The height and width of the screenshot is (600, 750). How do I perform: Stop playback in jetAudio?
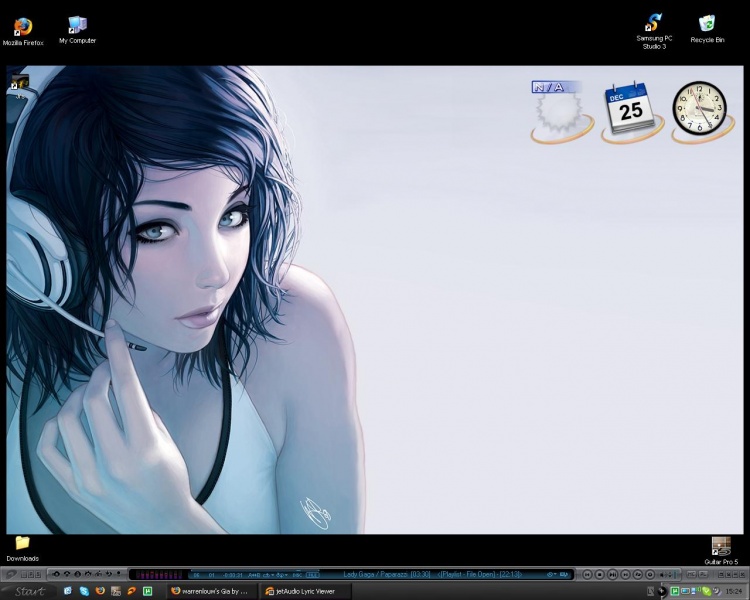click(599, 575)
